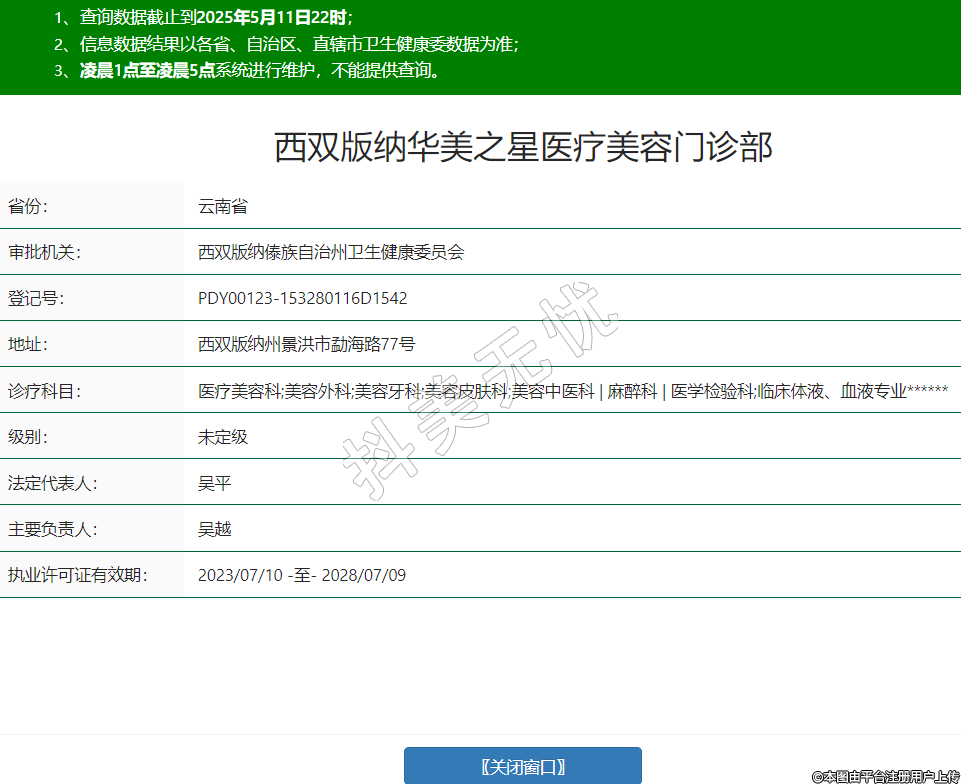This screenshot has width=961, height=784.
Task: Click the 本图由平台注册用户上传 watermark caption
Action: coord(885,775)
